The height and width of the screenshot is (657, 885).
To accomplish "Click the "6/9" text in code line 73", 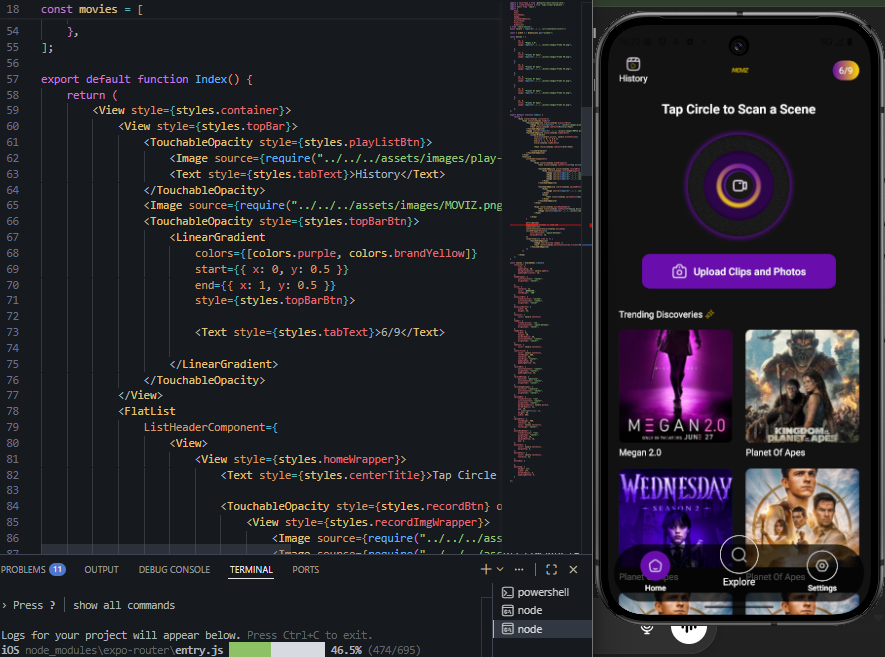I will [391, 332].
